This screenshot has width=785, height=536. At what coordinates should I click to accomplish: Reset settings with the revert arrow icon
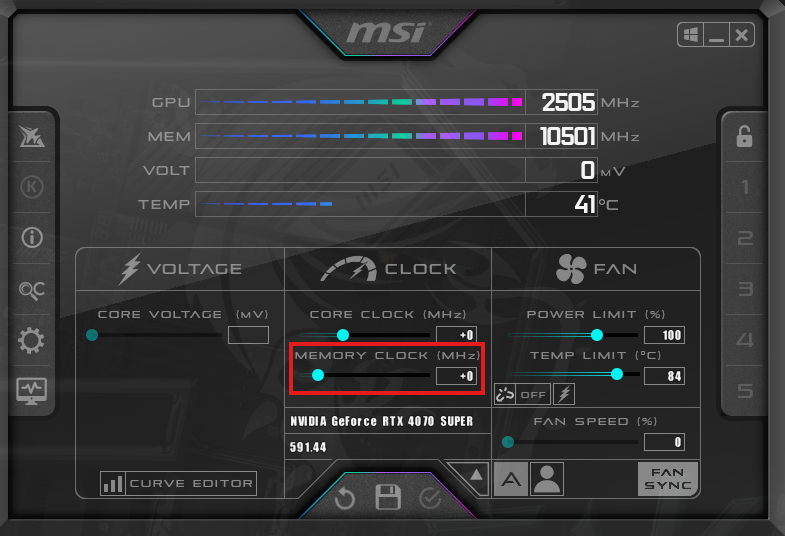pyautogui.click(x=345, y=498)
